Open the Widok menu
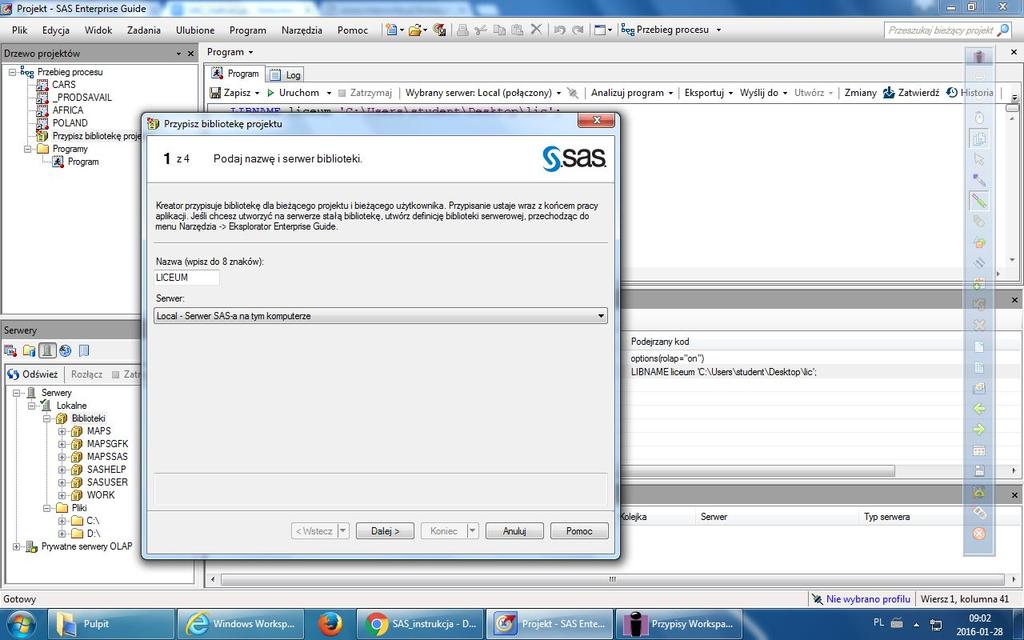Screen dimensions: 1024x640 [x=99, y=30]
